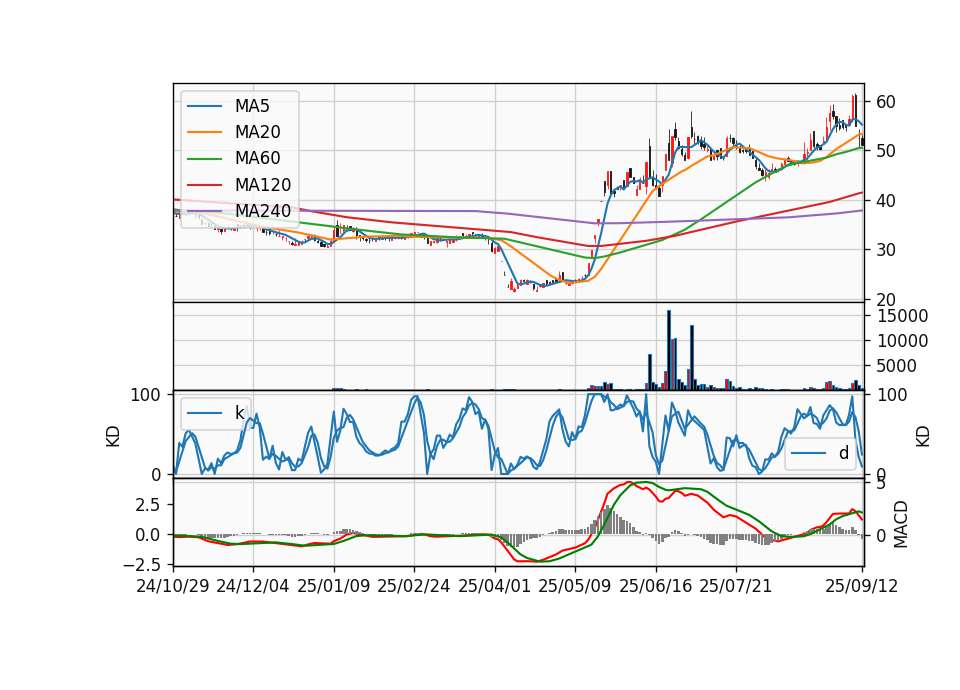Screen dimensions: 960x690
Task: Click the 50 price axis tick
Action: click(x=886, y=151)
